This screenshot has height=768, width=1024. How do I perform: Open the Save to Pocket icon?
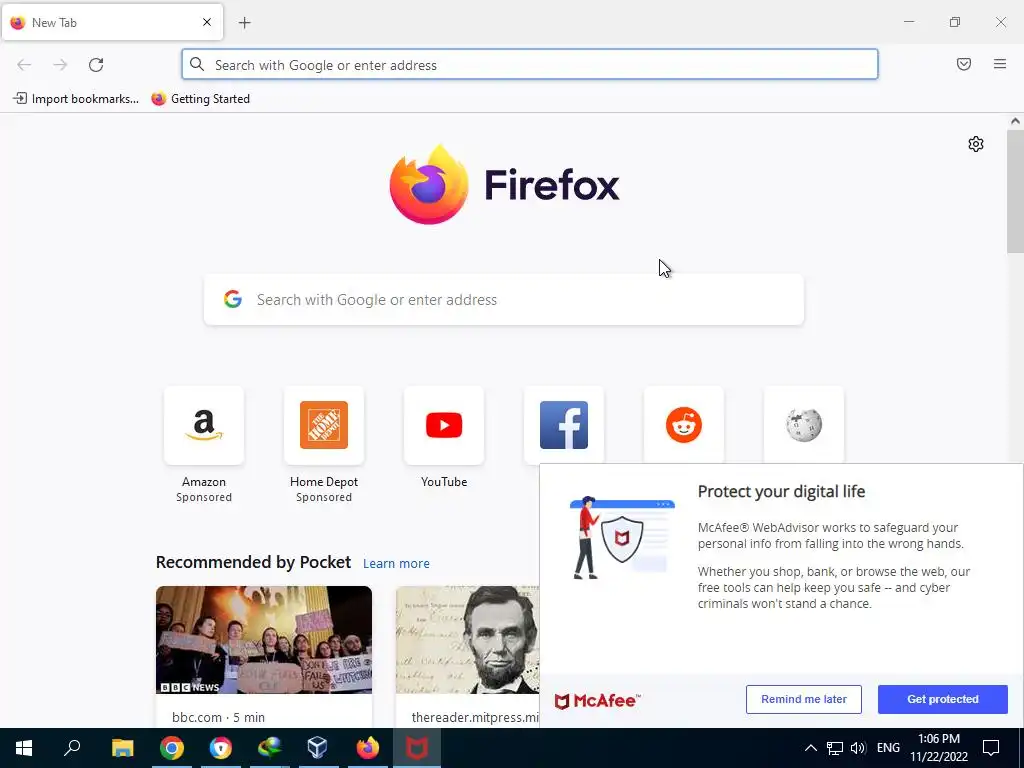963,64
